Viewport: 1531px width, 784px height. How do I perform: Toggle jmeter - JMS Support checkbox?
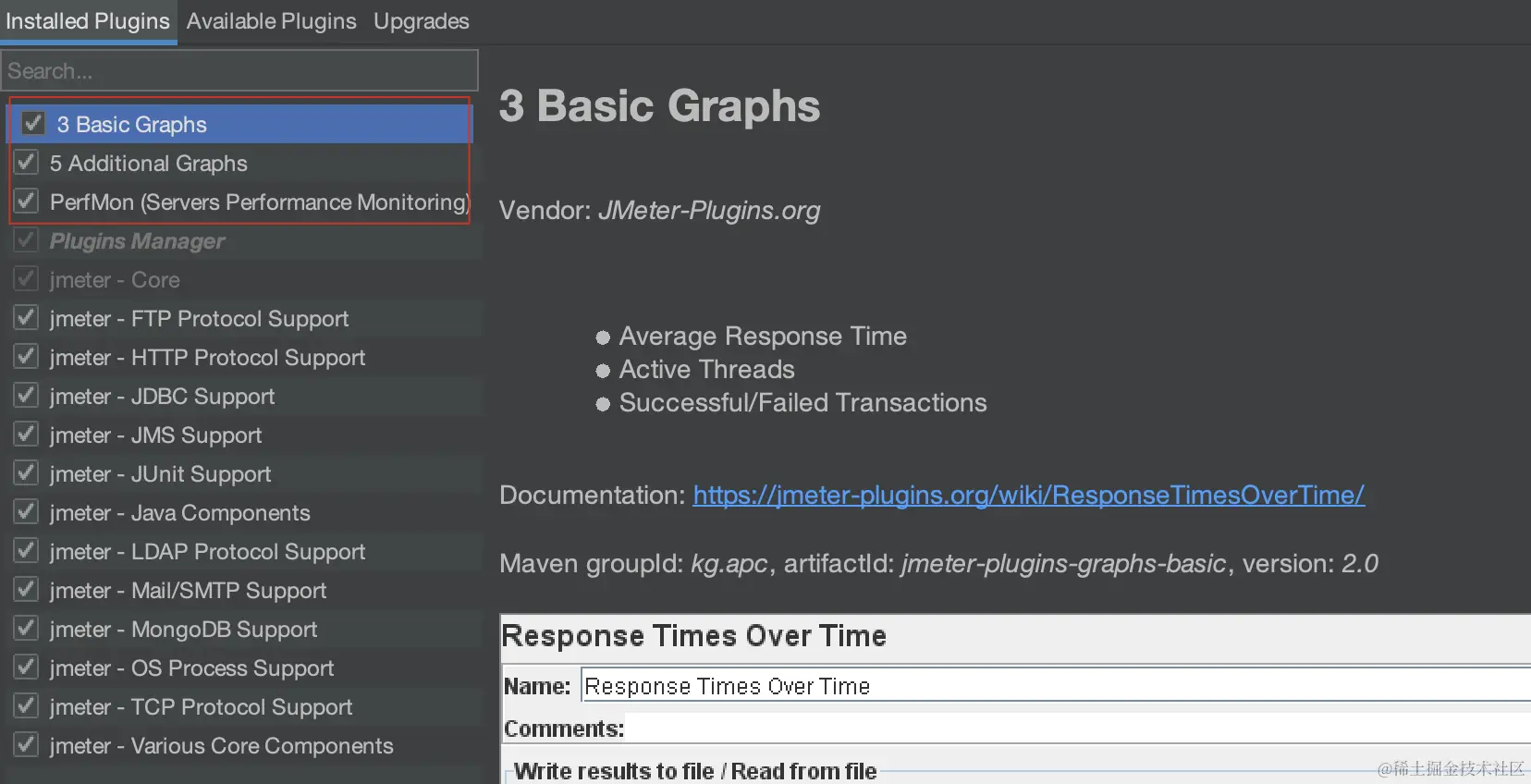[x=26, y=434]
